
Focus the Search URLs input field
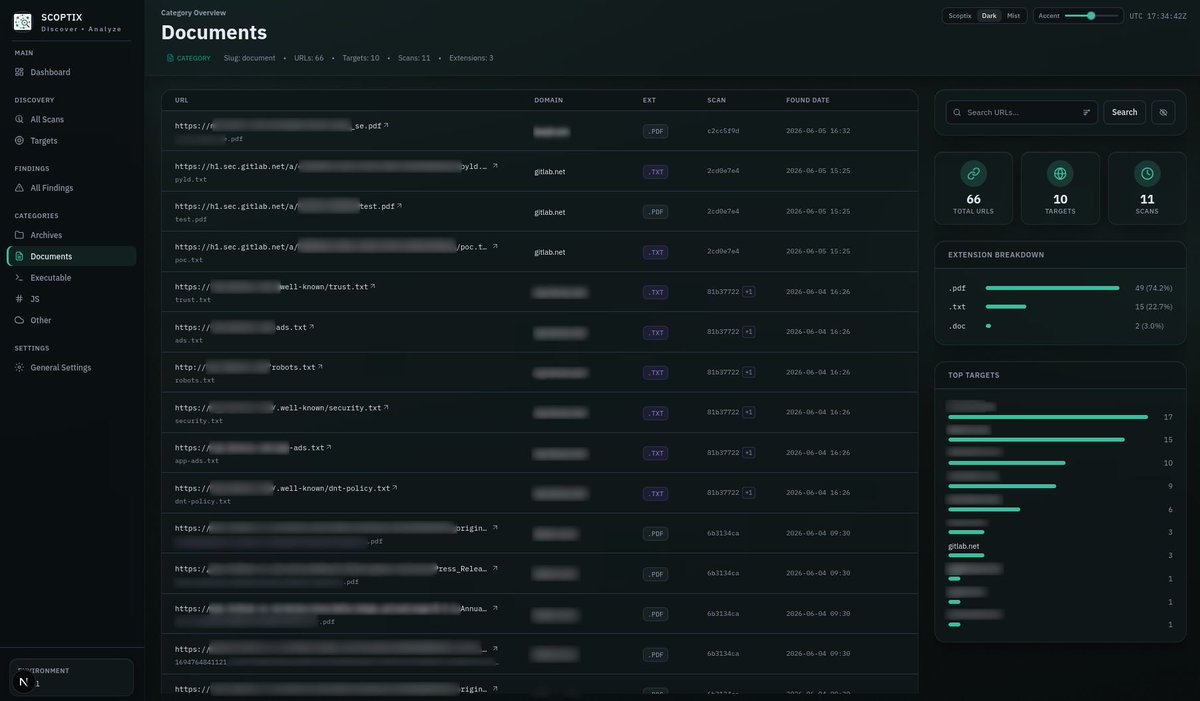(1022, 112)
